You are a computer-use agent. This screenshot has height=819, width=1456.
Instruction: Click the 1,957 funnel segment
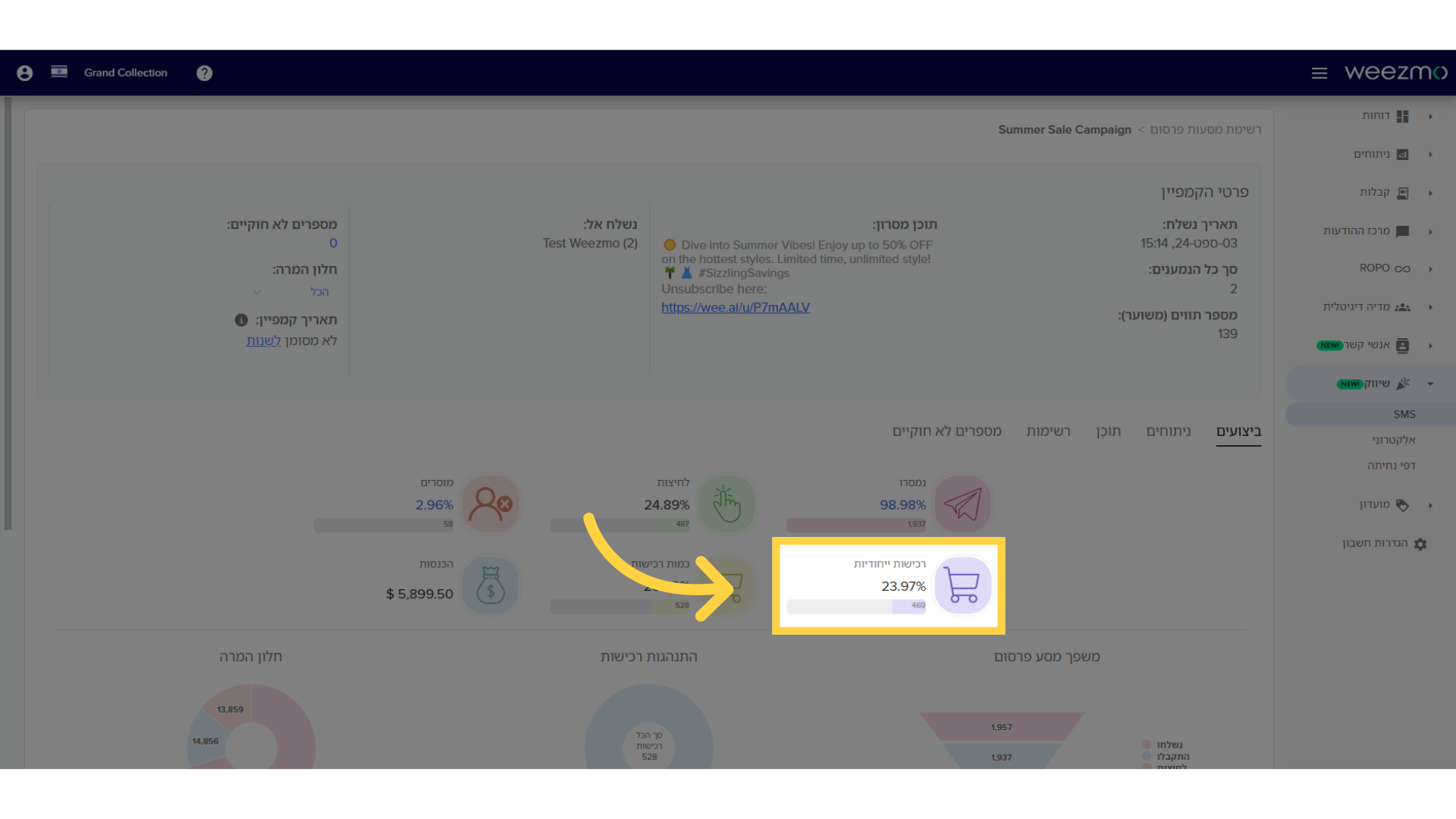coord(1002,726)
